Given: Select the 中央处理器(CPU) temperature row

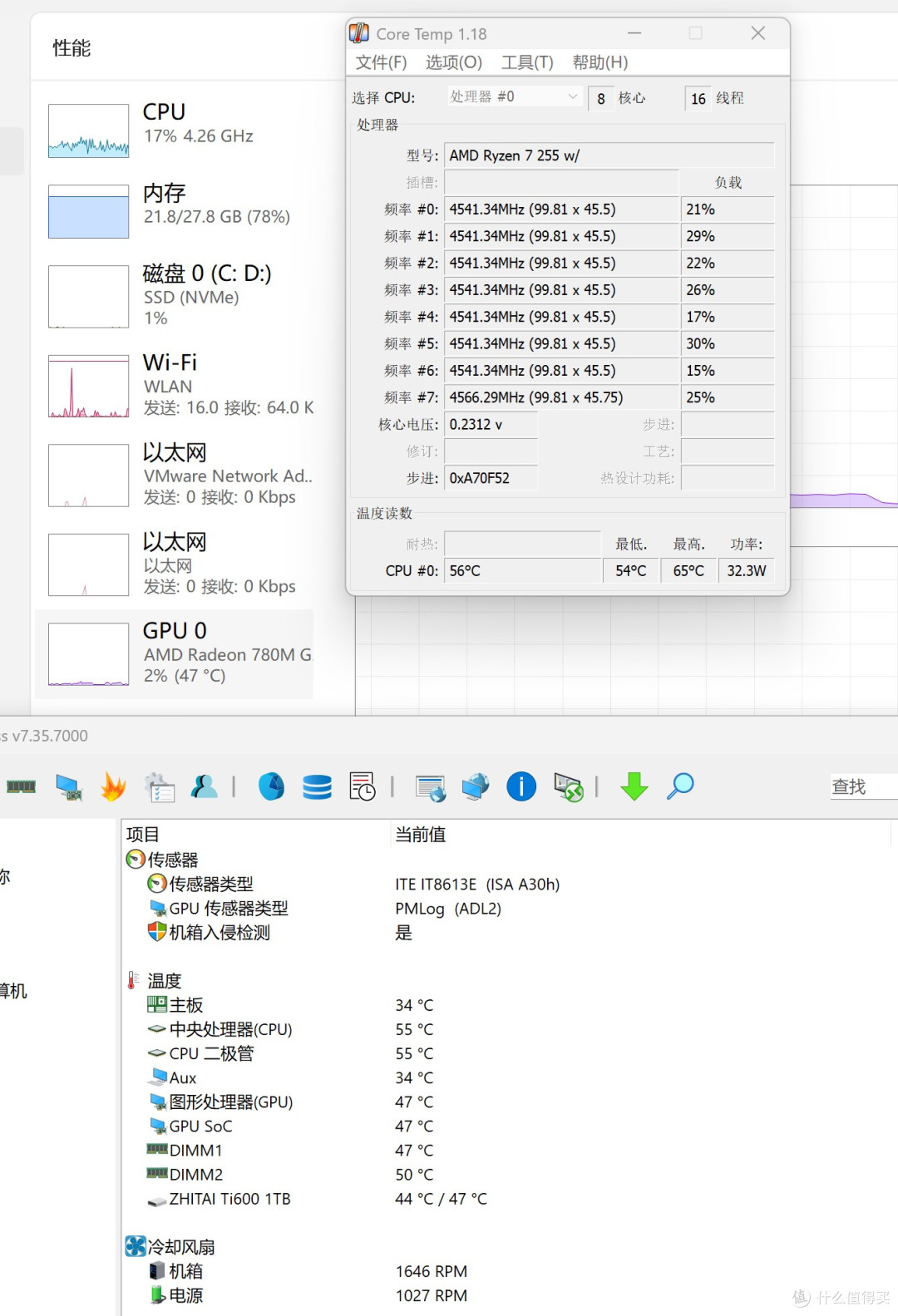Looking at the screenshot, I should click(x=230, y=1029).
